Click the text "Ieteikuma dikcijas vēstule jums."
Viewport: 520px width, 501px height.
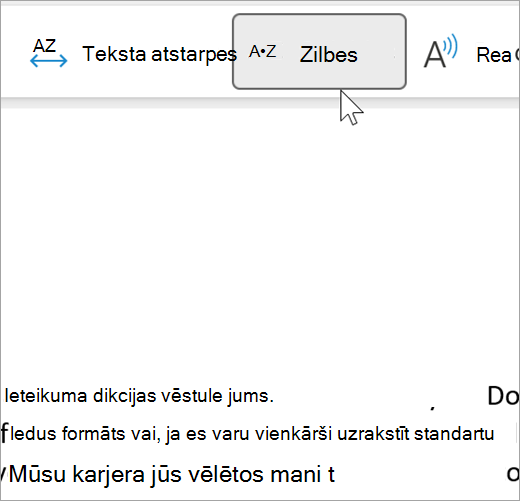pos(139,396)
